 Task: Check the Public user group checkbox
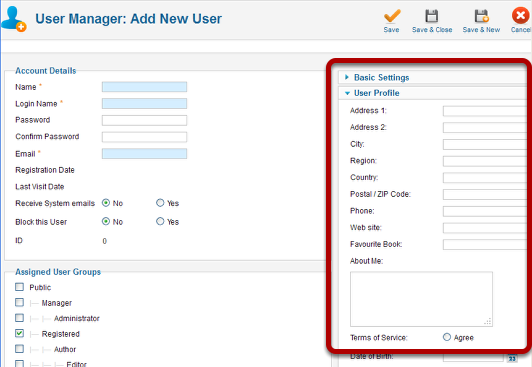pyautogui.click(x=19, y=287)
